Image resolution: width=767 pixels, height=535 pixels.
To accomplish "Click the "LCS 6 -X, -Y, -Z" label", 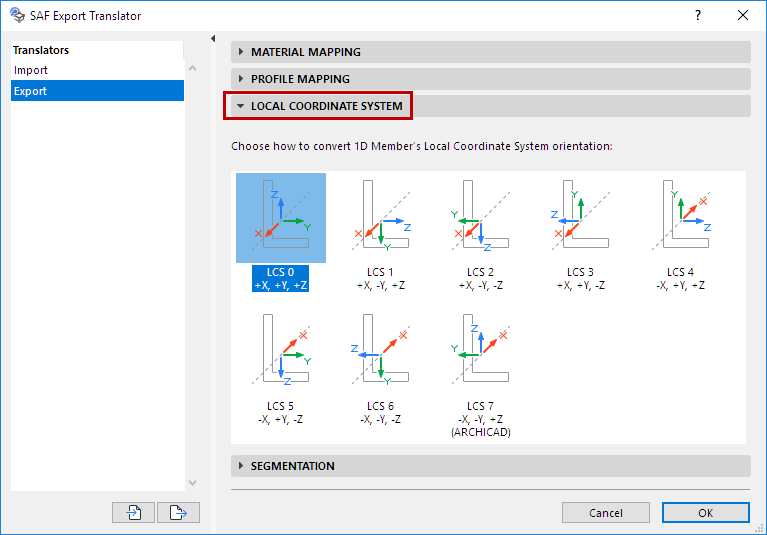I will pyautogui.click(x=381, y=413).
